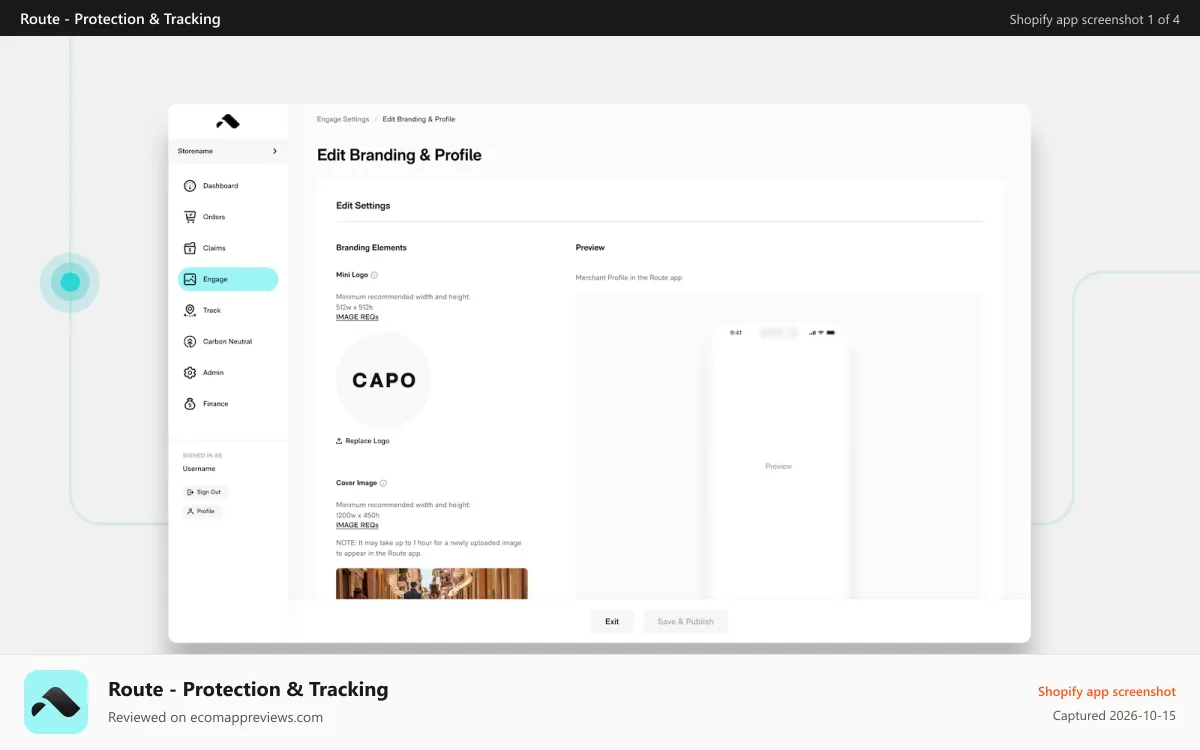Click the Replace Logo upload button
Viewport: 1200px width, 750px height.
363,441
